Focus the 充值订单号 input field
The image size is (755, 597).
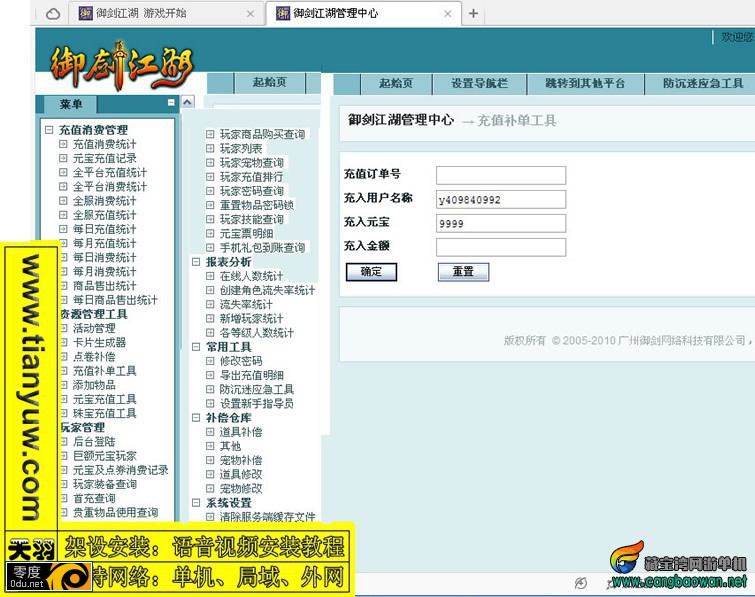[x=501, y=175]
